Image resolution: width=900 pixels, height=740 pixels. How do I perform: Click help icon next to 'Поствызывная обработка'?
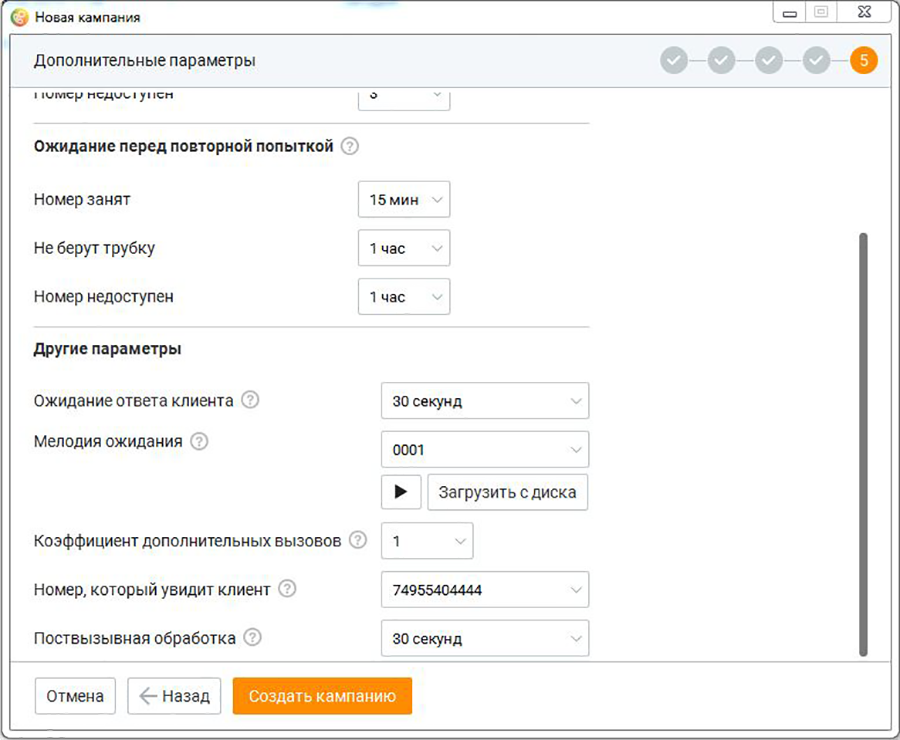point(252,637)
